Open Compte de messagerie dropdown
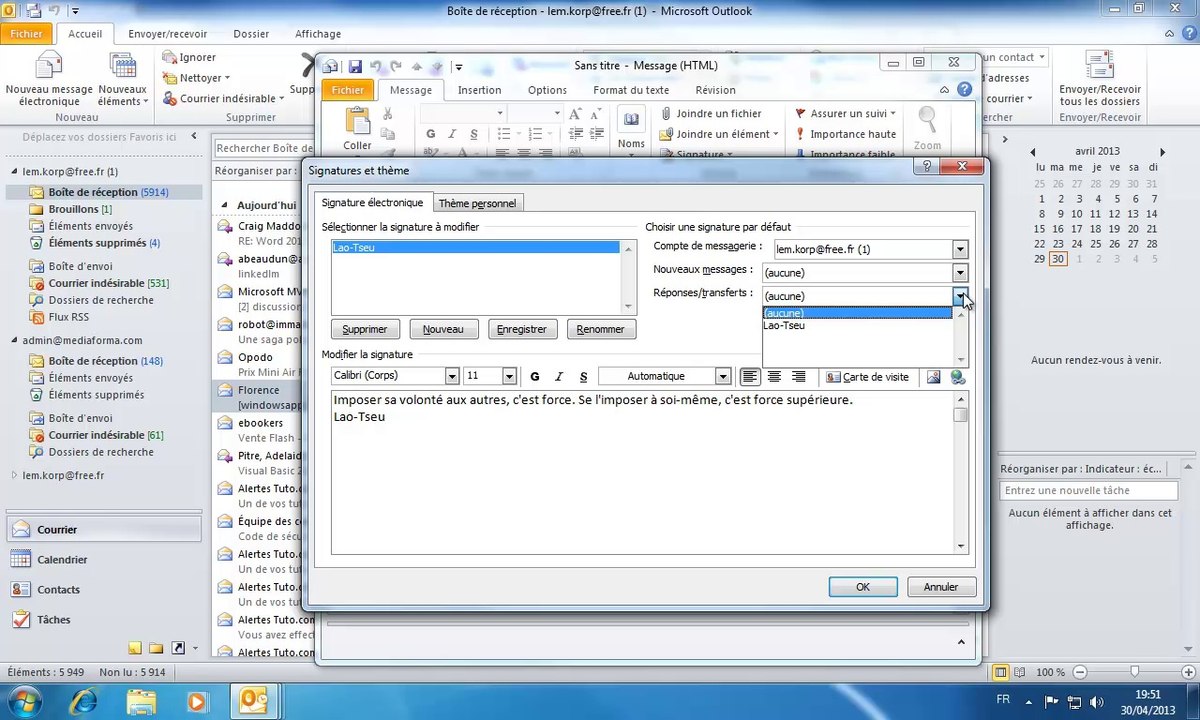The height and width of the screenshot is (720, 1200). [960, 249]
